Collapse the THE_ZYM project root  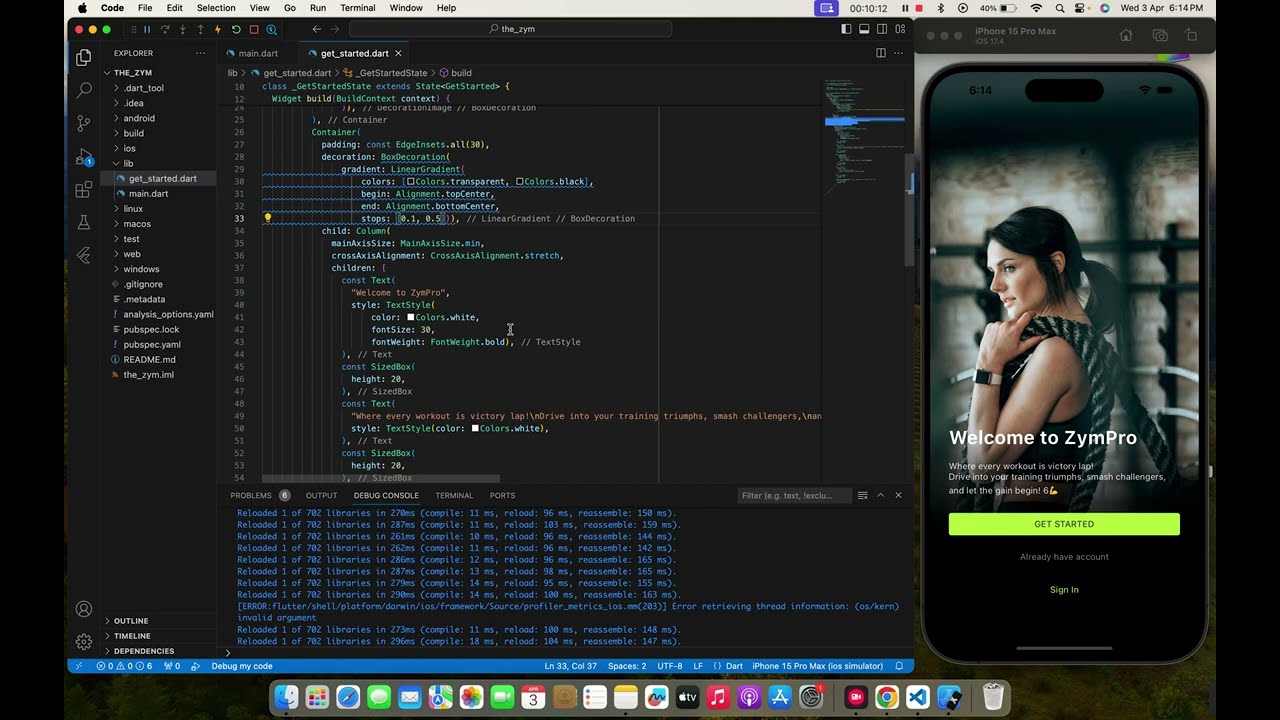[x=132, y=73]
